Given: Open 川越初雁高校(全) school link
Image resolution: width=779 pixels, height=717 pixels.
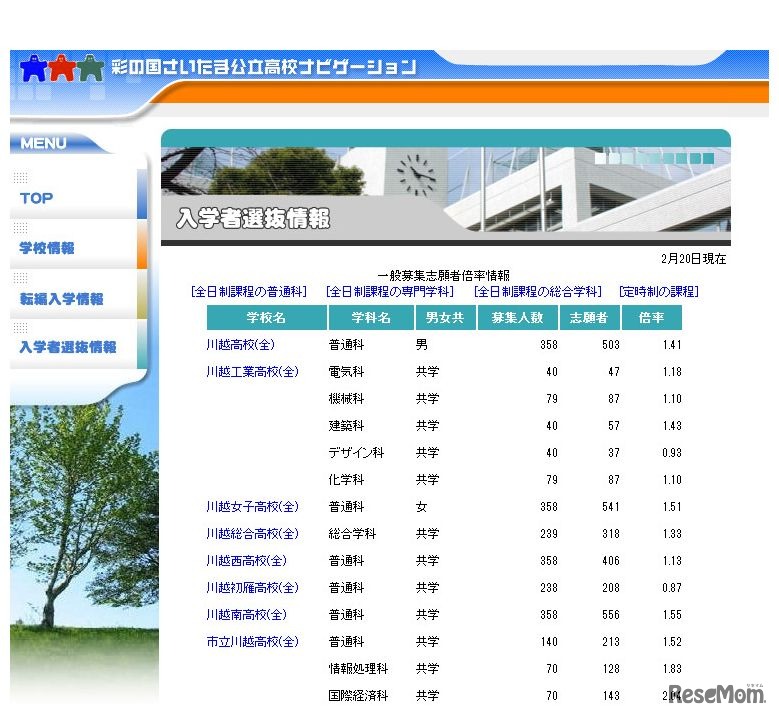Looking at the screenshot, I should click(252, 588).
